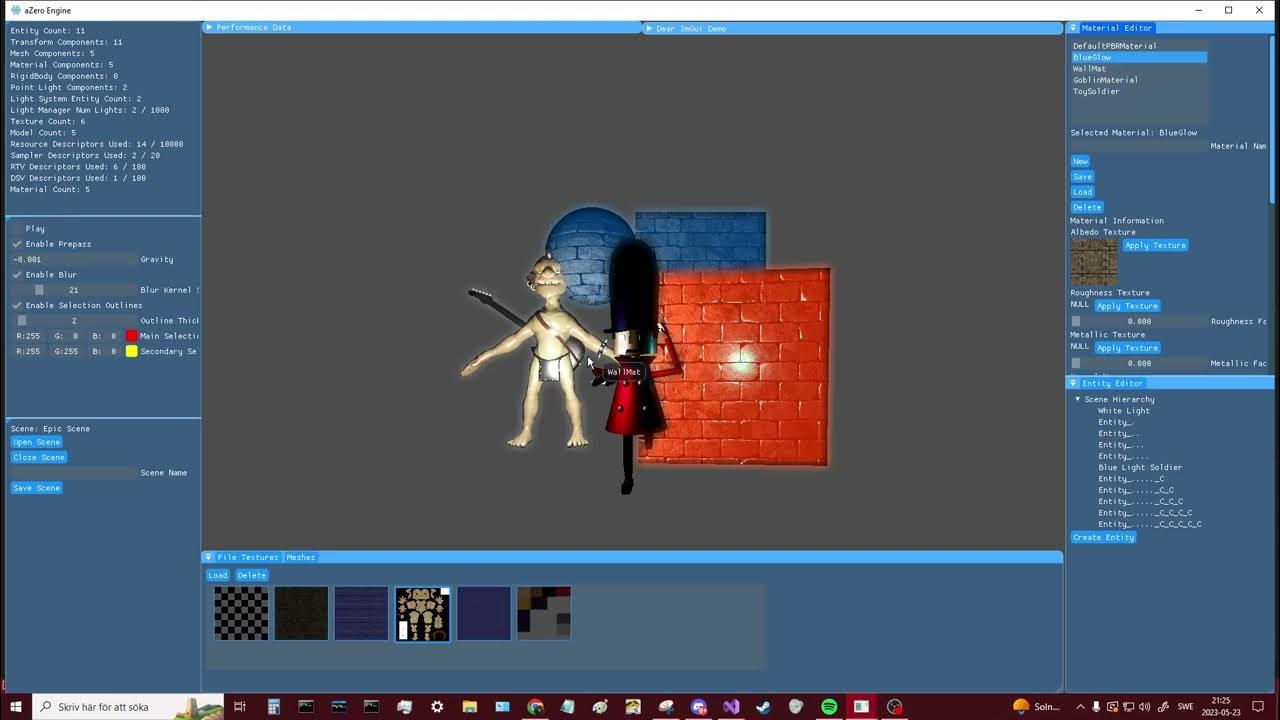Collapse the Dear ImGui Demo window
Viewport: 1280px width, 720px height.
click(648, 28)
